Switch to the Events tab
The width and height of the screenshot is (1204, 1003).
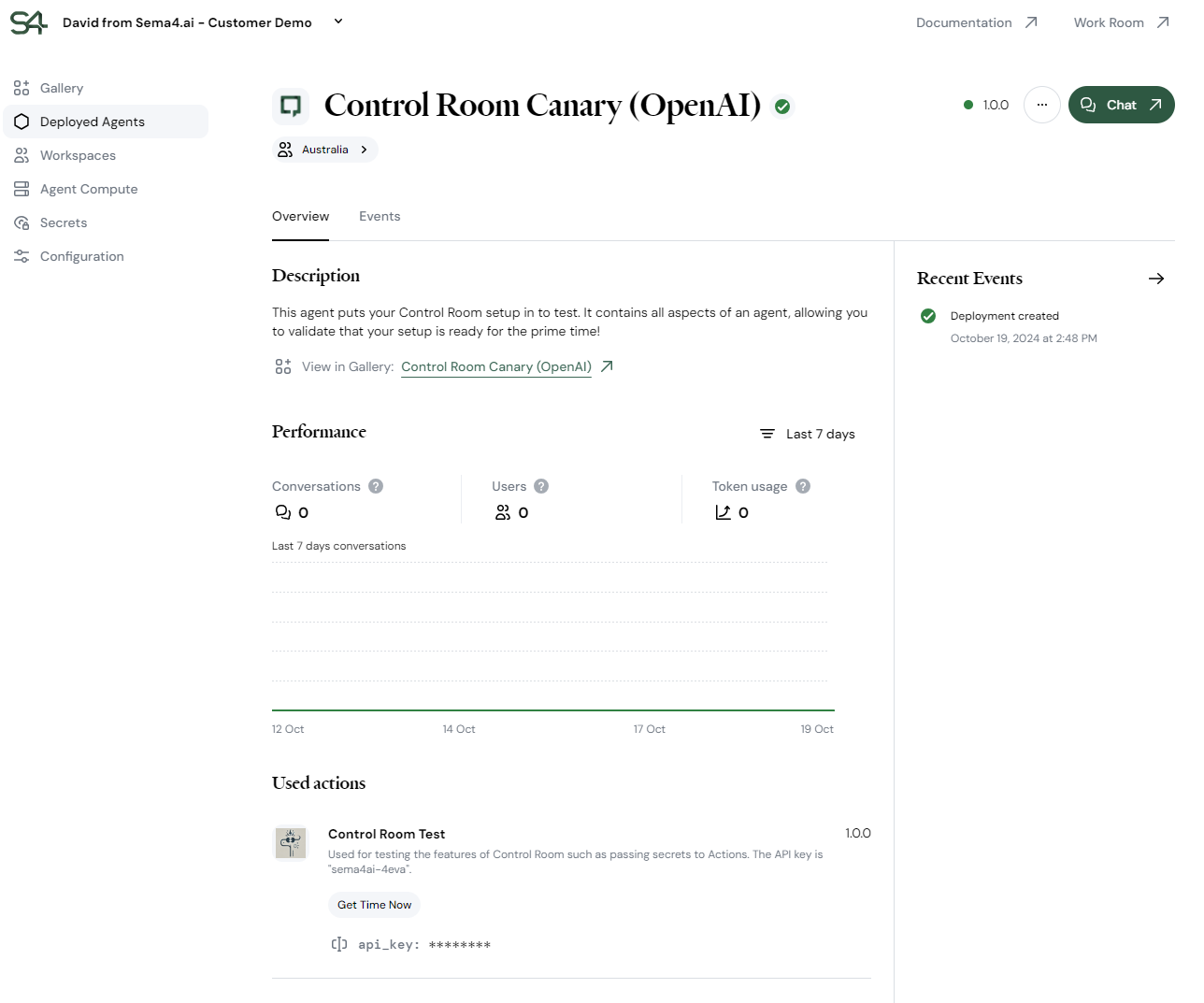[x=380, y=216]
